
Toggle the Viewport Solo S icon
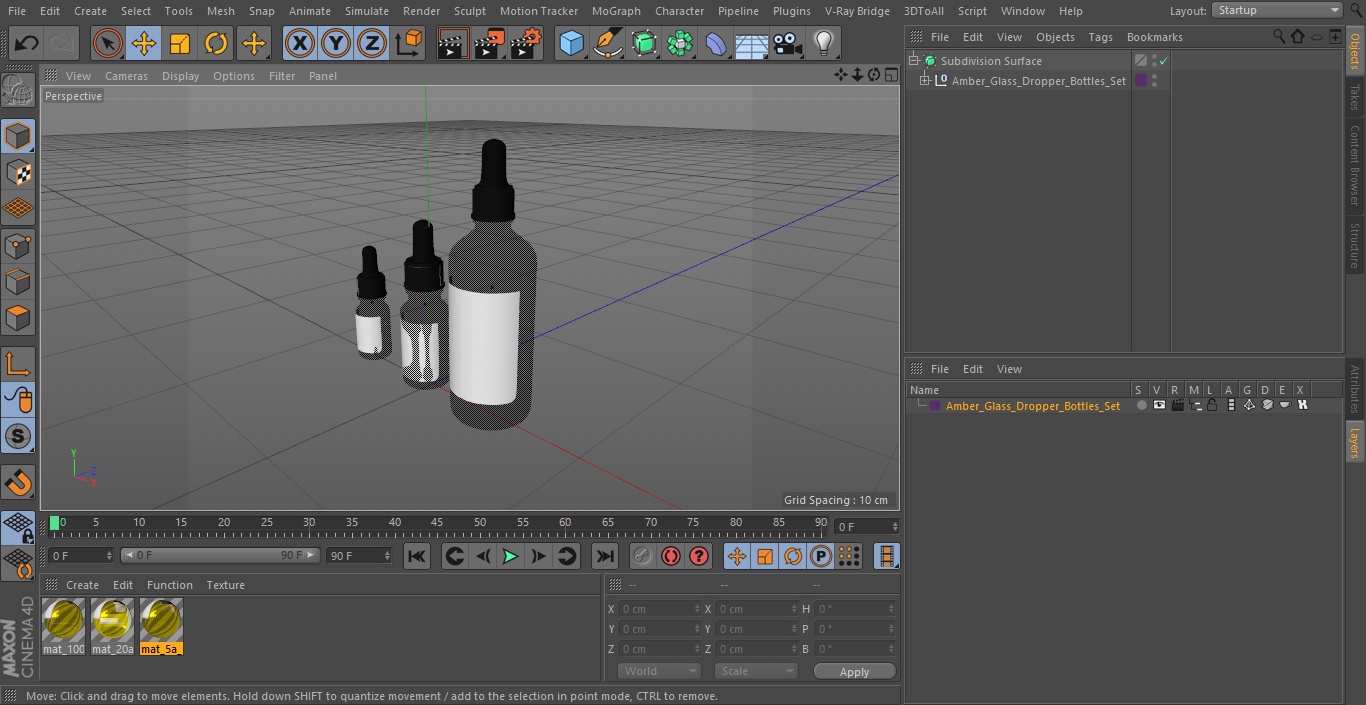tap(18, 436)
